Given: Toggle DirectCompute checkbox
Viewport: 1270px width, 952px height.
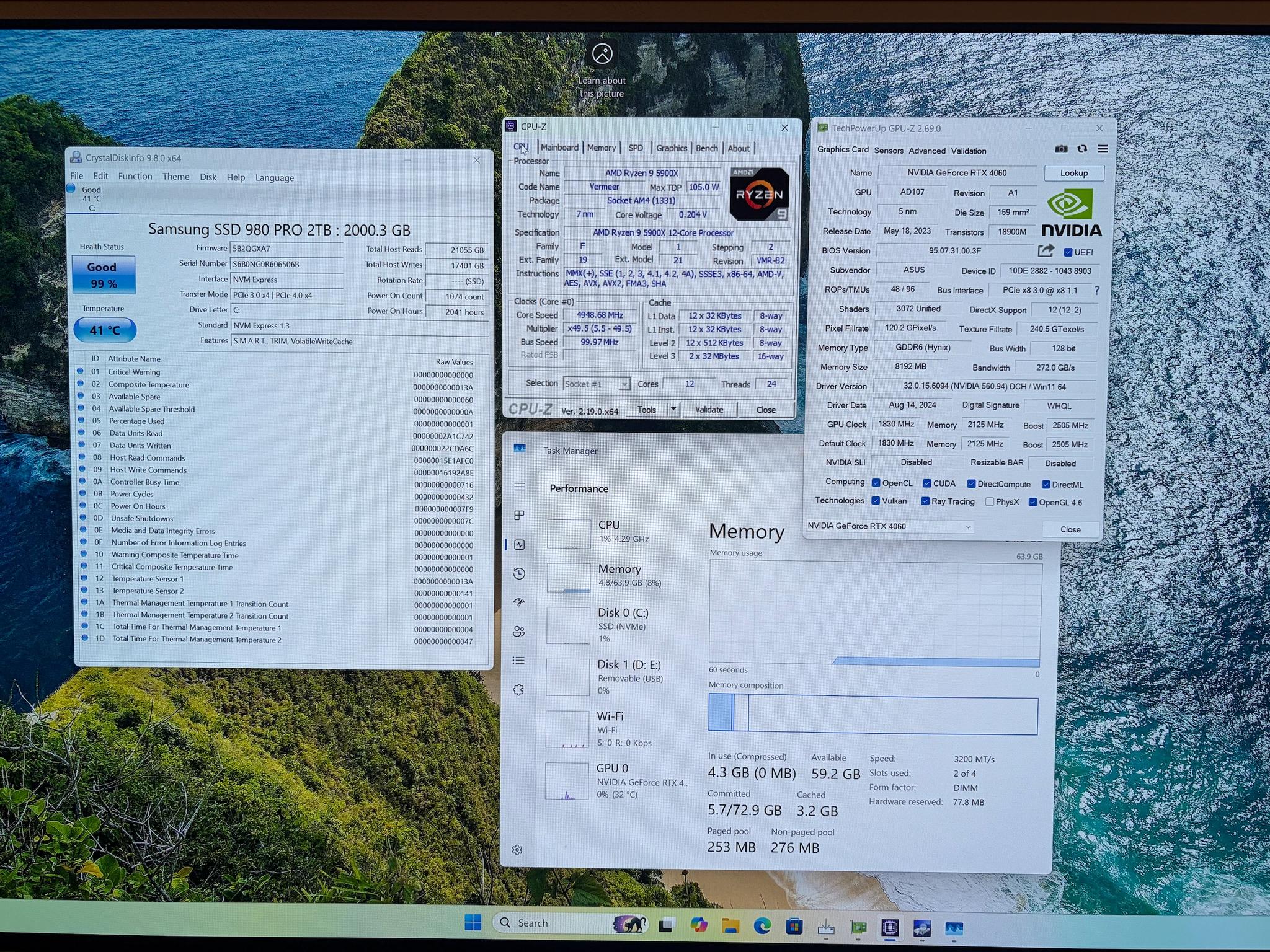Looking at the screenshot, I should 971,484.
